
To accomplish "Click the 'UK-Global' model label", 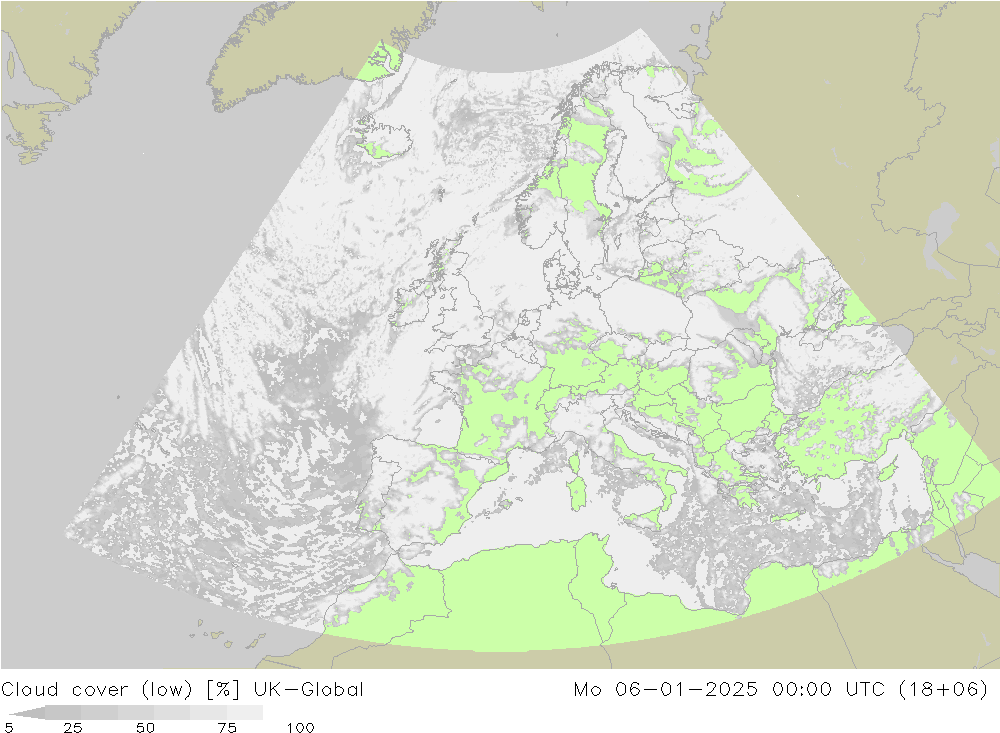I will click(308, 690).
